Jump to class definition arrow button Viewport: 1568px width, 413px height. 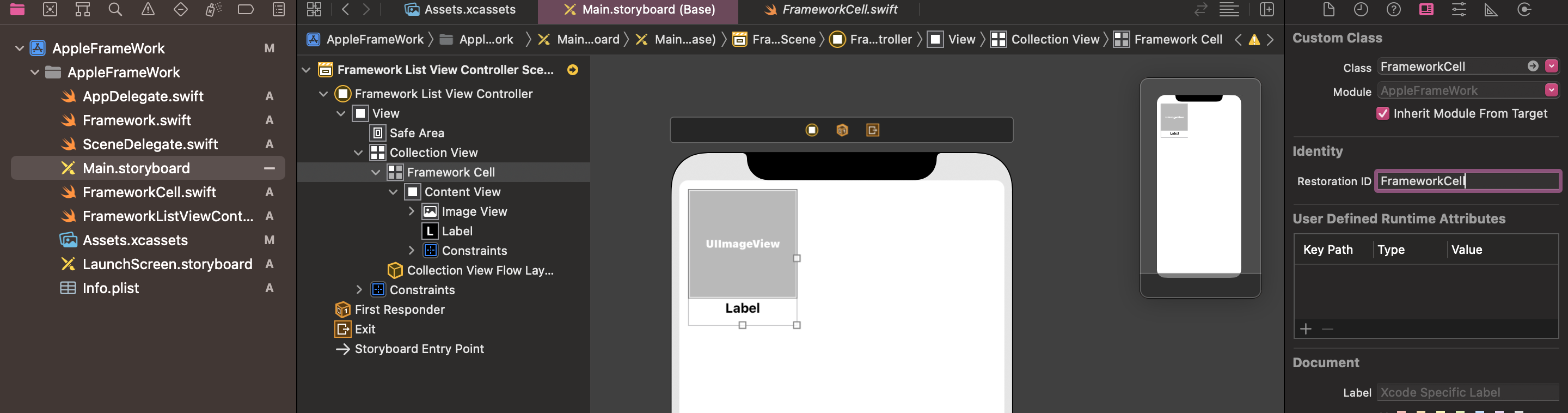click(x=1533, y=66)
